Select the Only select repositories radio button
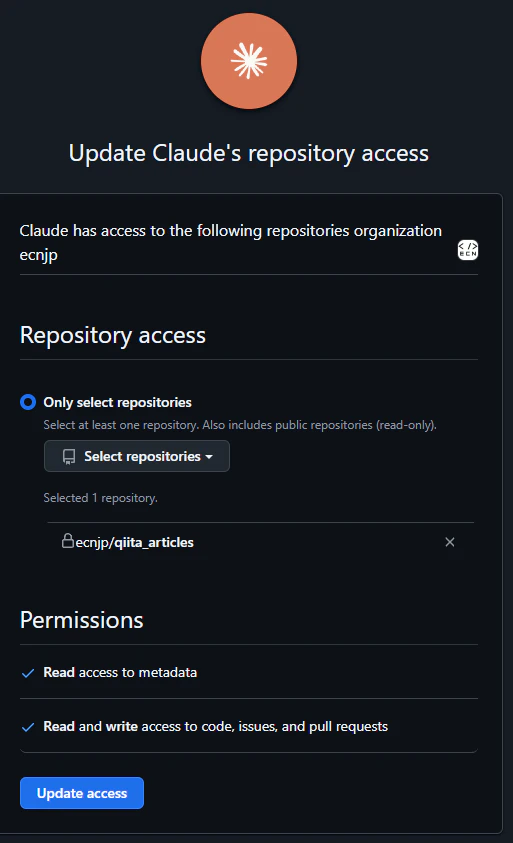The image size is (513, 843). [28, 402]
